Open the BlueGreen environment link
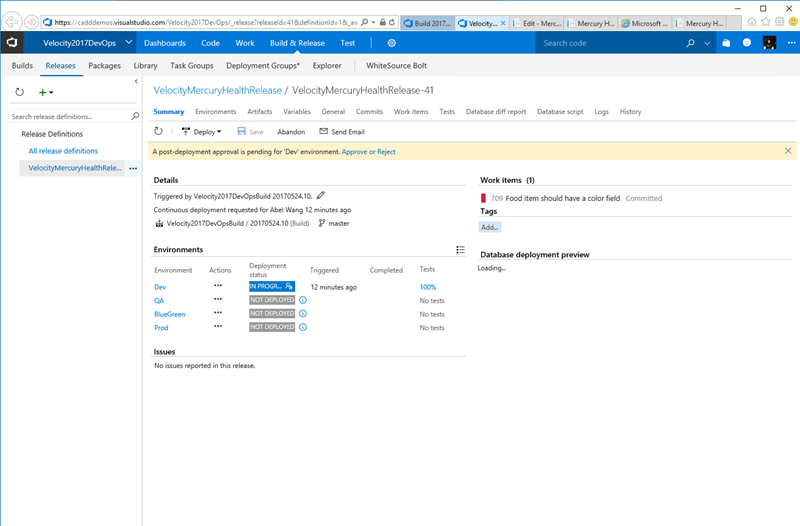Screen dimensions: 800x526 (x=169, y=314)
